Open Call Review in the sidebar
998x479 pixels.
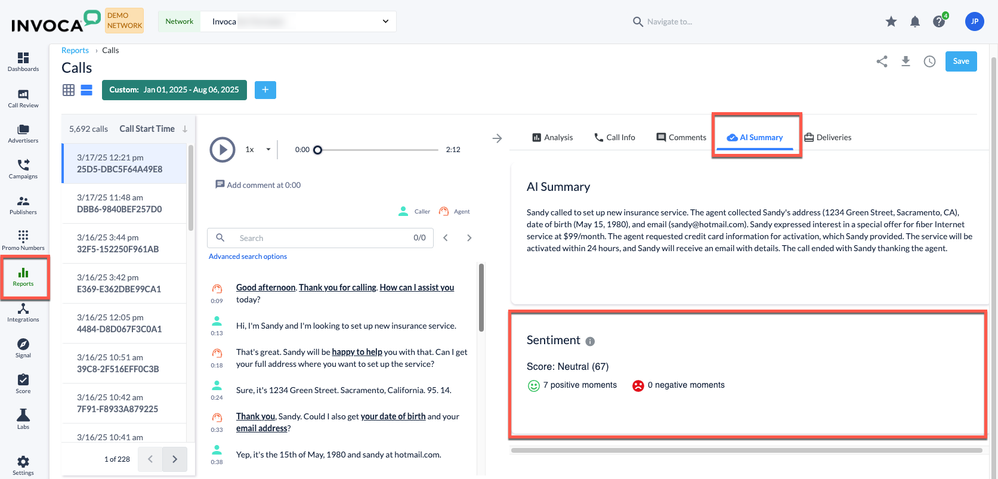coord(23,98)
